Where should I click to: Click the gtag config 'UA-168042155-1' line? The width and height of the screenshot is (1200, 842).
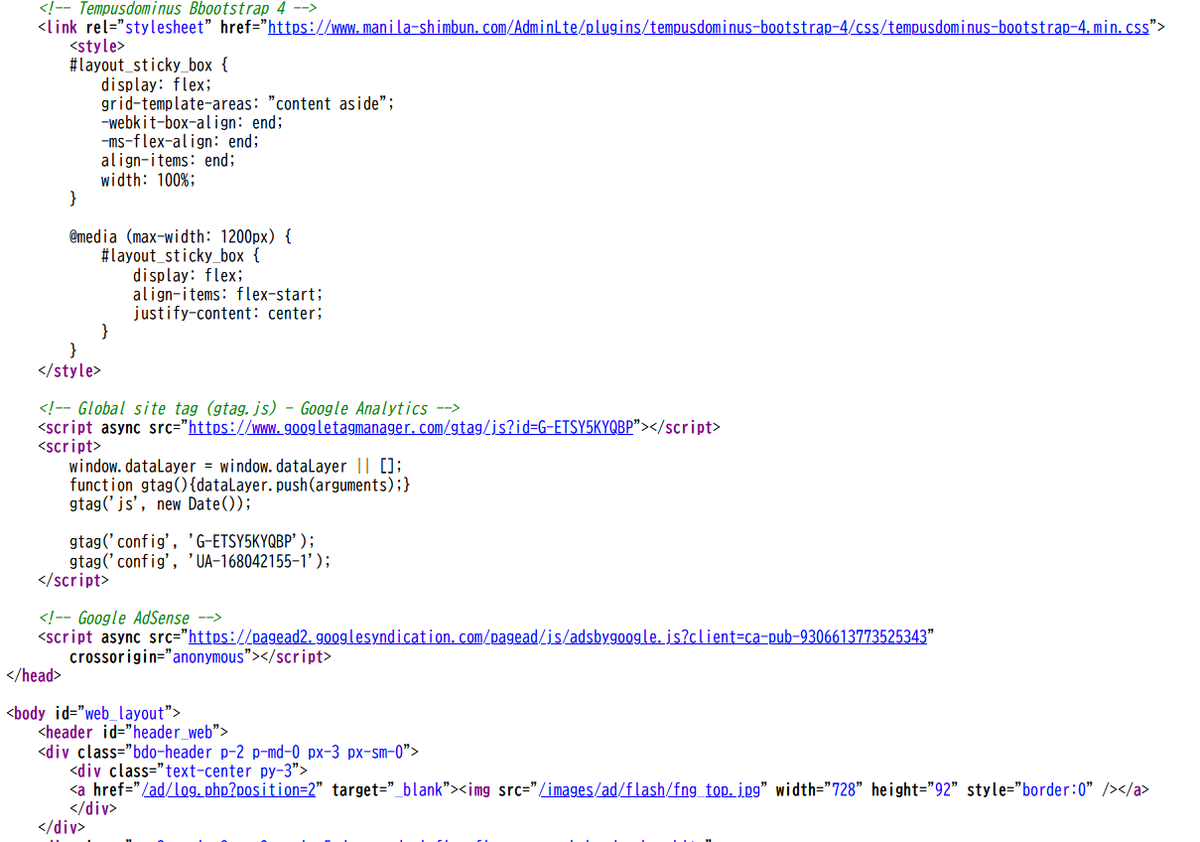[x=200, y=561]
